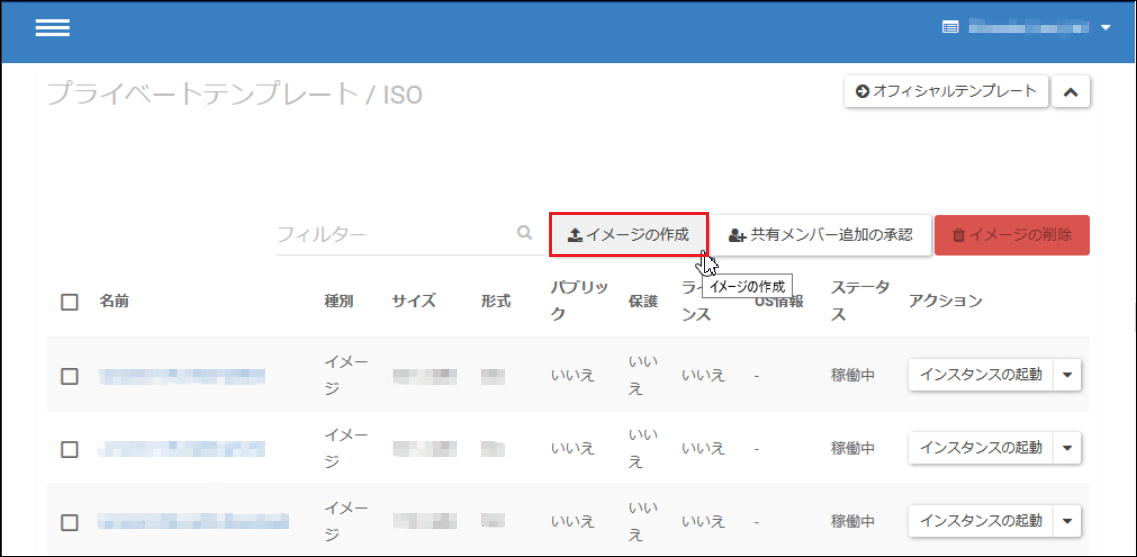Viewport: 1137px width, 557px height.
Task: Sort by サイズ column header
Action: 414,302
